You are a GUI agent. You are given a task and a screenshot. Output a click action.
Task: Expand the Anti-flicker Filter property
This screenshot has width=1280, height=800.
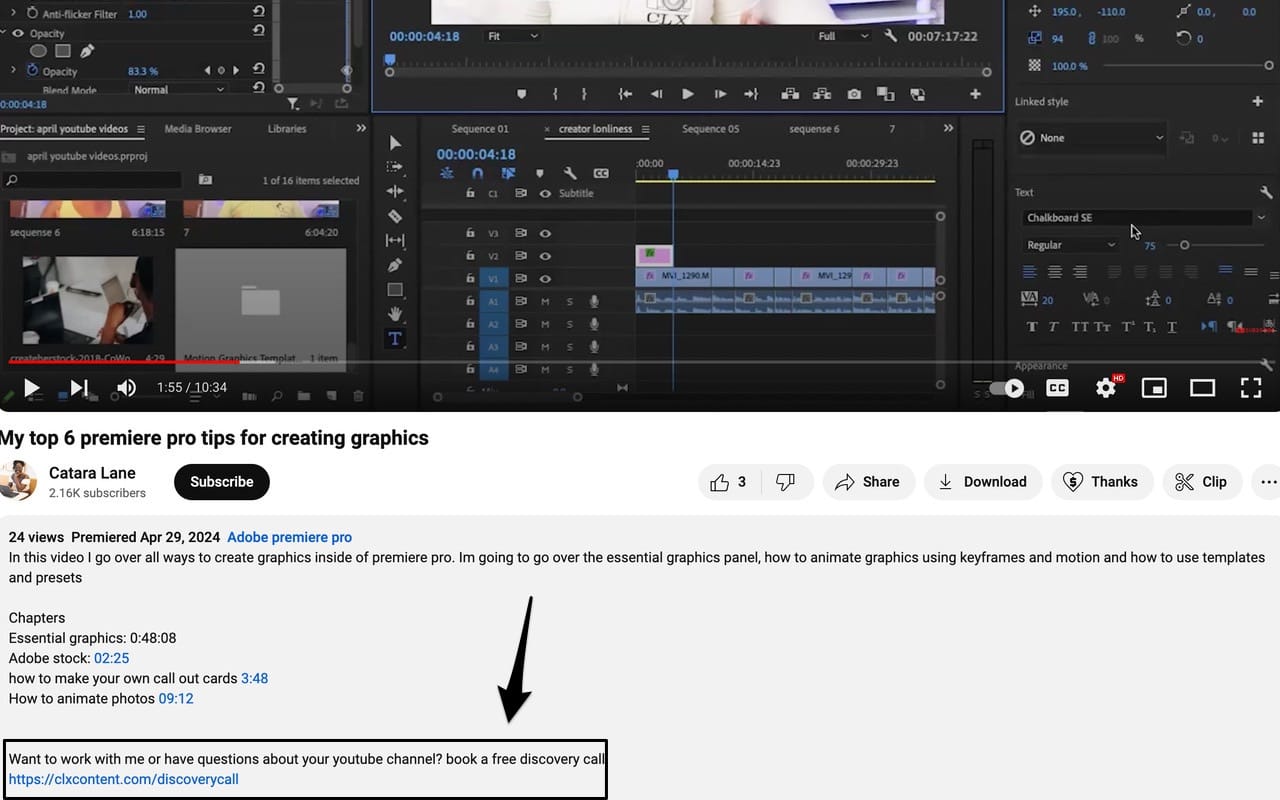(x=13, y=14)
